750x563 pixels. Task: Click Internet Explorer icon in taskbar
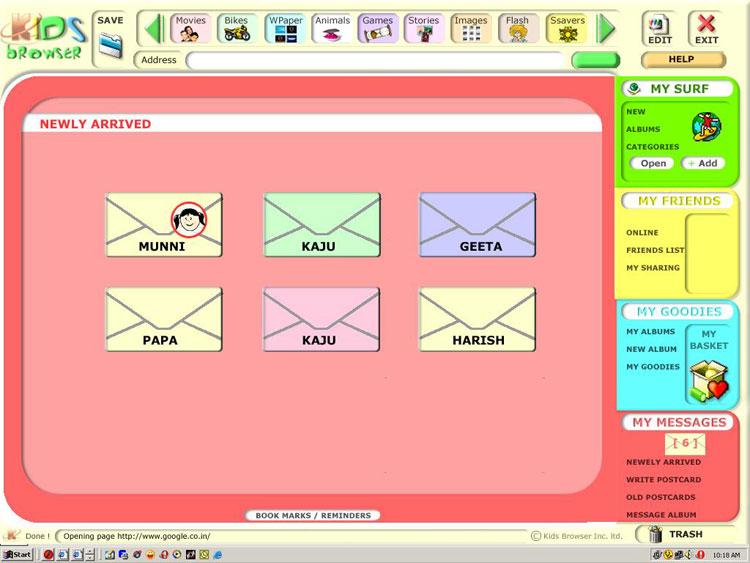click(218, 555)
